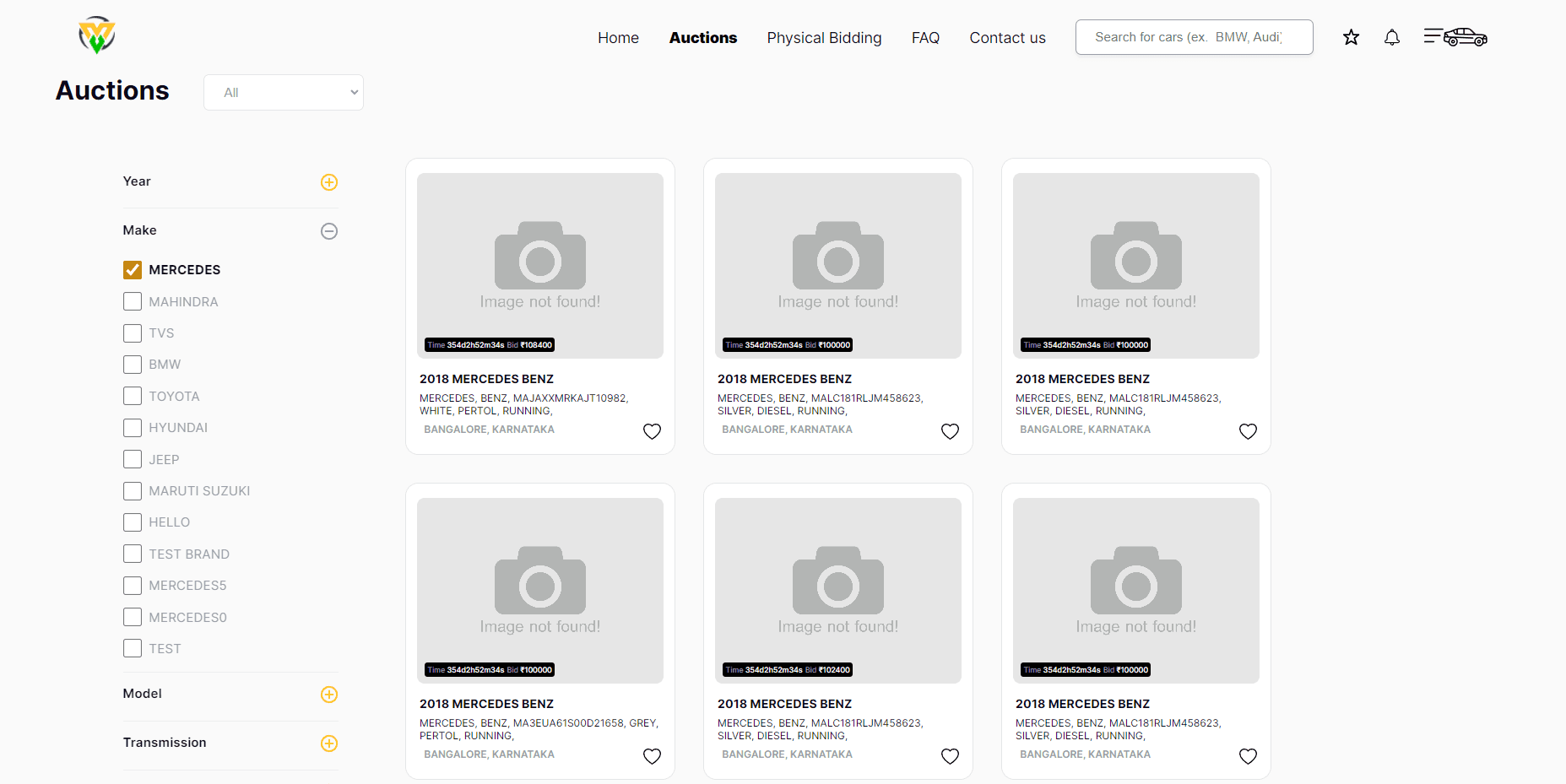Collapse the Make filter minus icon

click(x=329, y=231)
